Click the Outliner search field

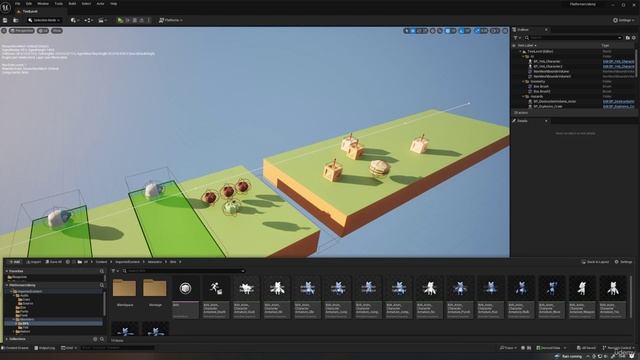pyautogui.click(x=573, y=38)
